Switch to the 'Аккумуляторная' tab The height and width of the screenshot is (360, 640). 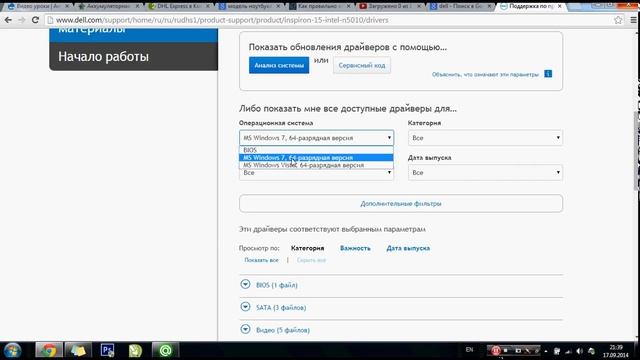pos(109,6)
